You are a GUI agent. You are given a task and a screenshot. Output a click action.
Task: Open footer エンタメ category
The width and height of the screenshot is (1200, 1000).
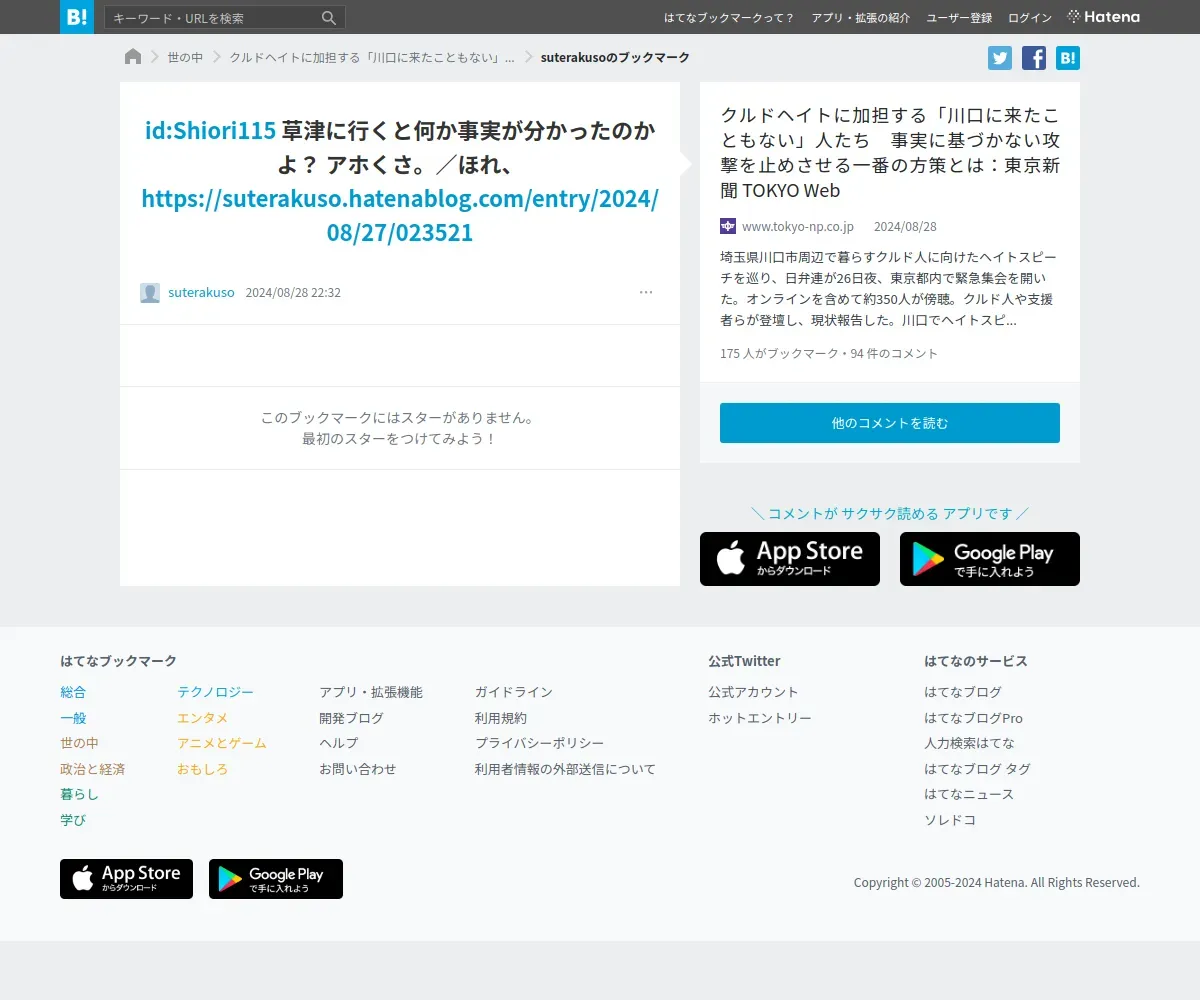coord(202,718)
